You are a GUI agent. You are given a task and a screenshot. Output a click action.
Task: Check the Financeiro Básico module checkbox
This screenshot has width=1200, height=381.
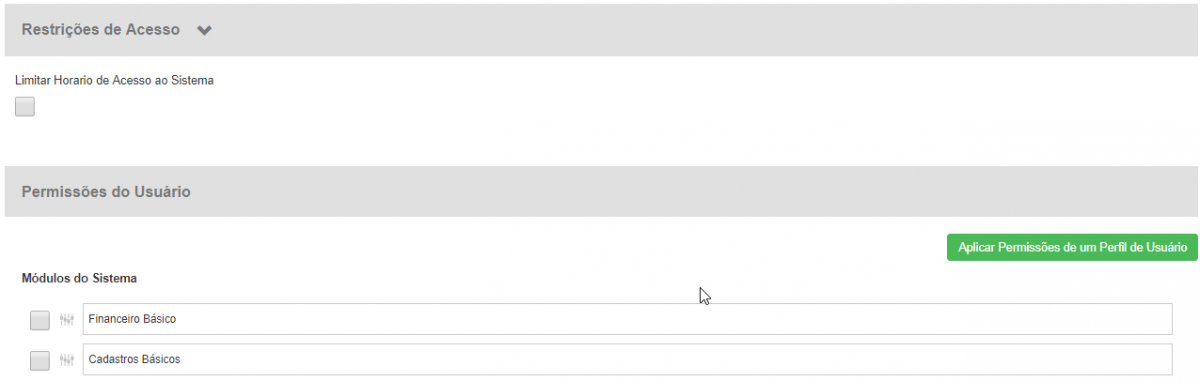point(40,320)
